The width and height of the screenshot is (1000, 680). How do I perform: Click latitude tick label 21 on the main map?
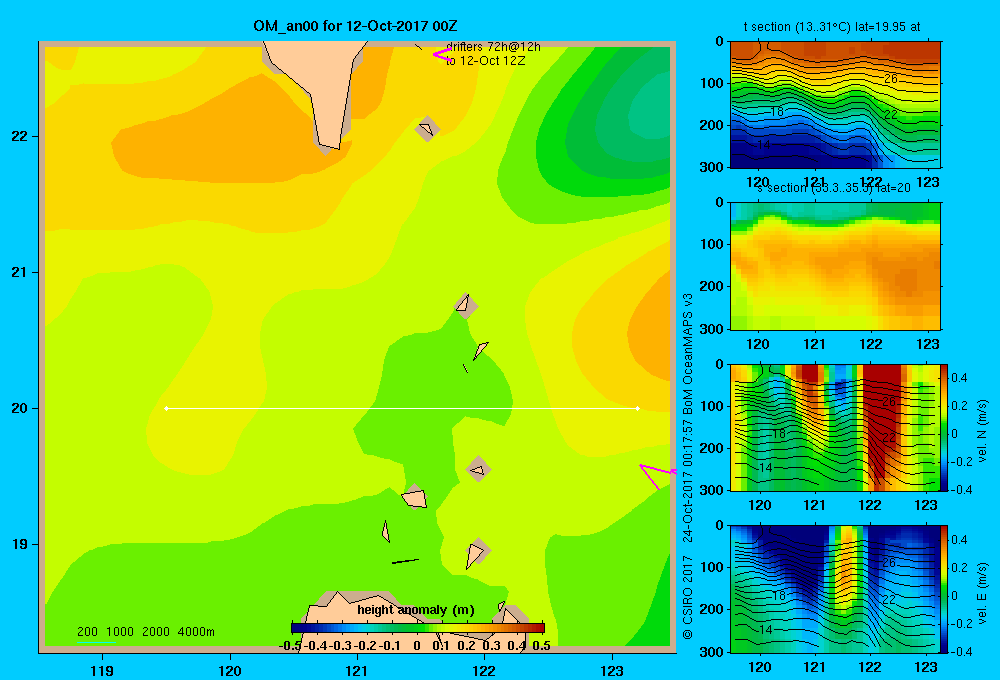coord(20,272)
